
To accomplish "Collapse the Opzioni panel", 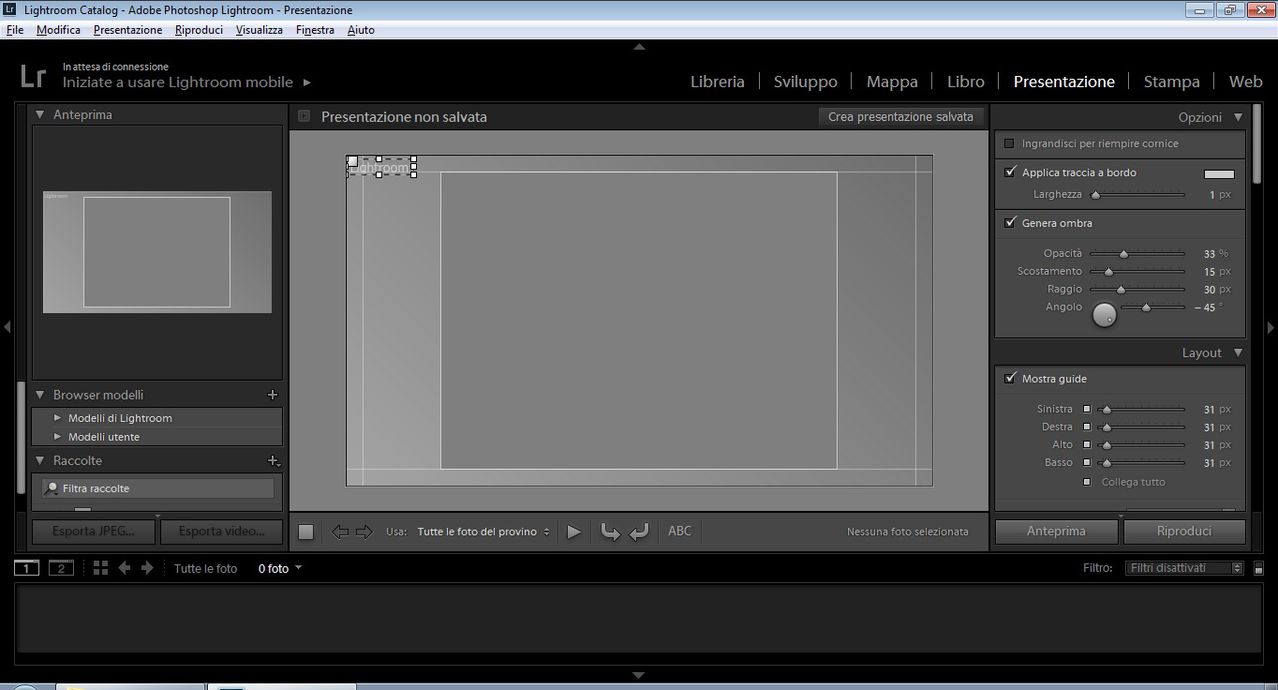I will pyautogui.click(x=1238, y=117).
